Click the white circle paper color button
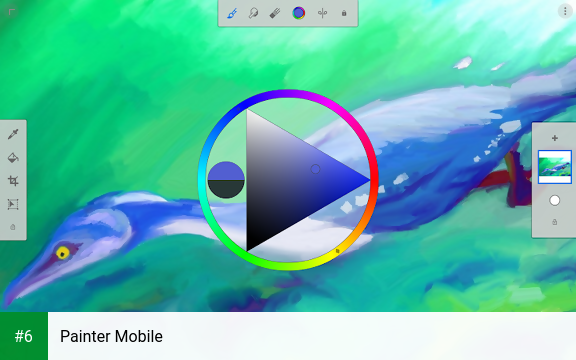Screen dimensions: 576x360 pos(555,201)
